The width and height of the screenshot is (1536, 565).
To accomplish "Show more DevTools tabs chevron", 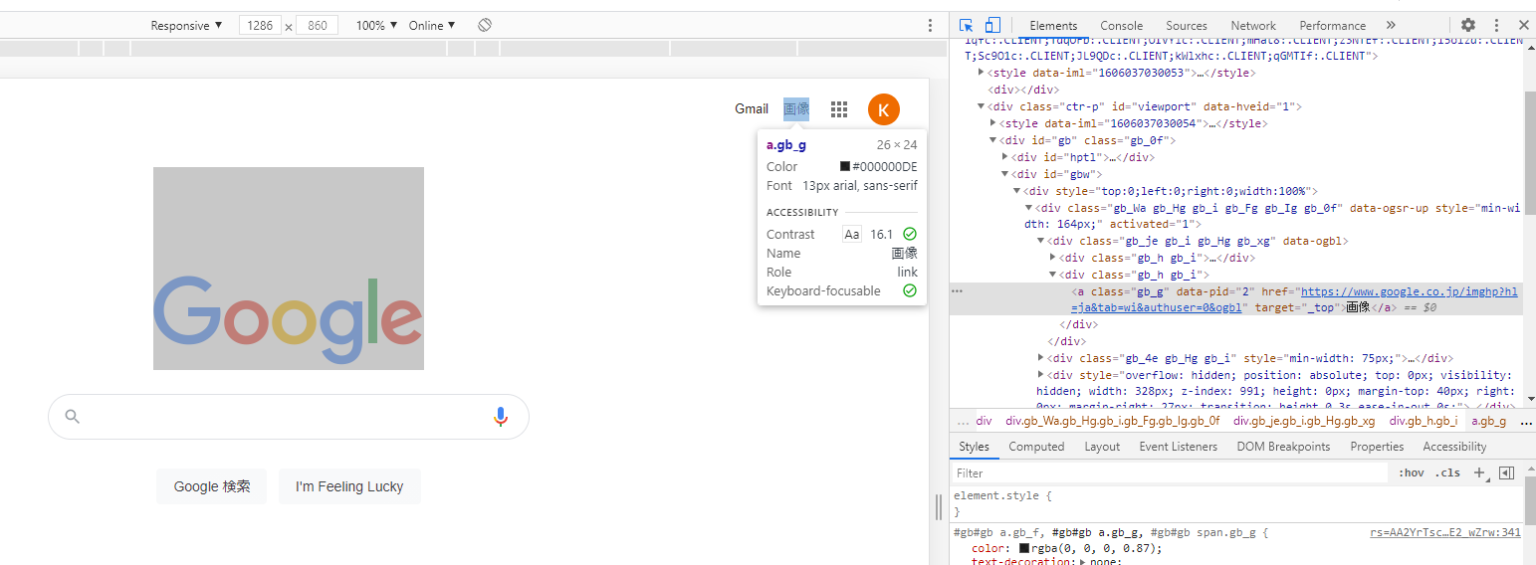I will (x=1390, y=25).
